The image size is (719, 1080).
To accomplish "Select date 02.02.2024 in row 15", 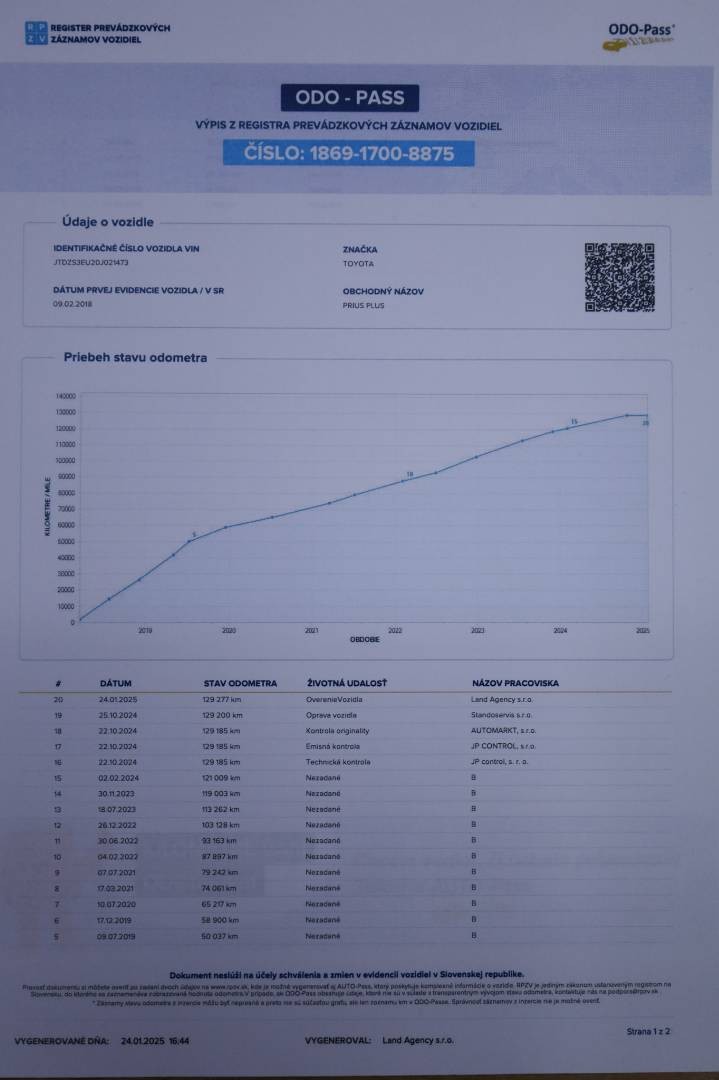I will pos(118,778).
